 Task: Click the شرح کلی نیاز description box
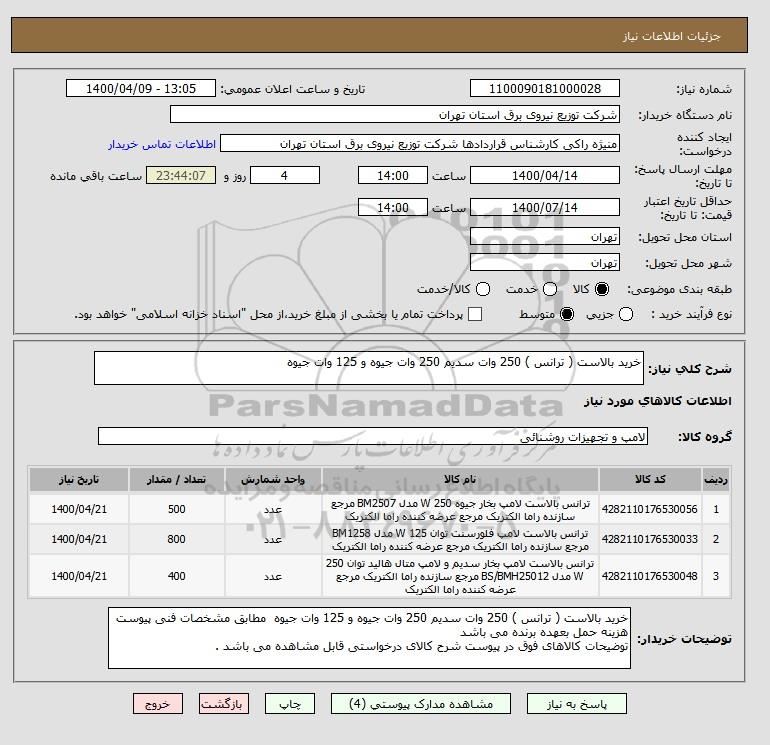pos(369,368)
